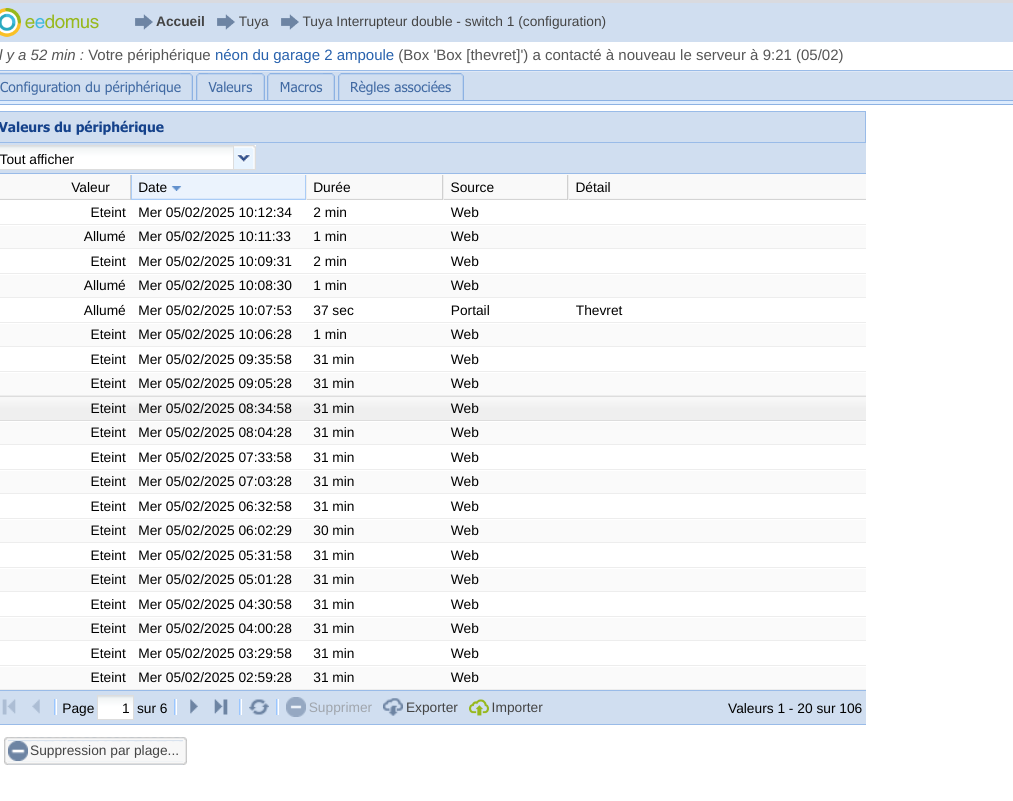The width and height of the screenshot is (1013, 801).
Task: Click Valeurs 1 - 20 sur 106 status
Action: point(795,709)
